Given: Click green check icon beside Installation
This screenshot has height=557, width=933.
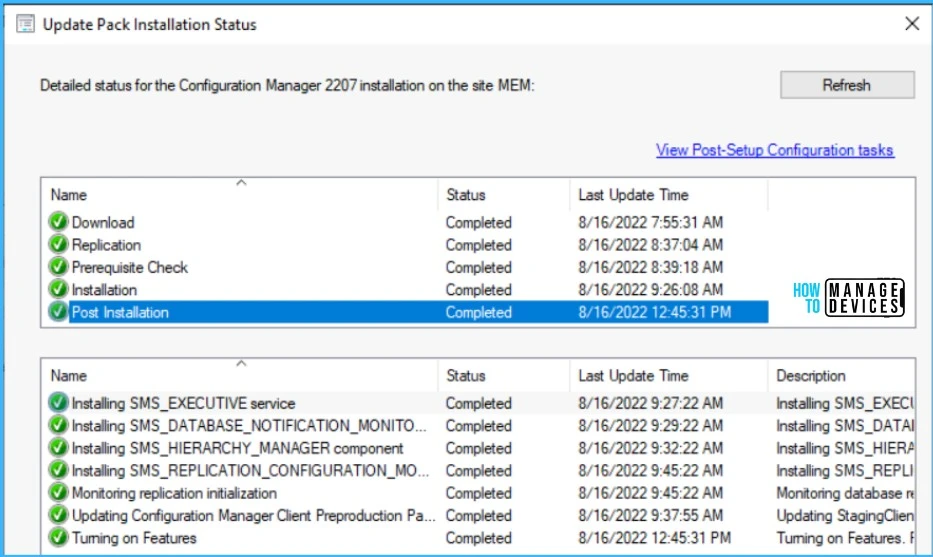Looking at the screenshot, I should (58, 289).
